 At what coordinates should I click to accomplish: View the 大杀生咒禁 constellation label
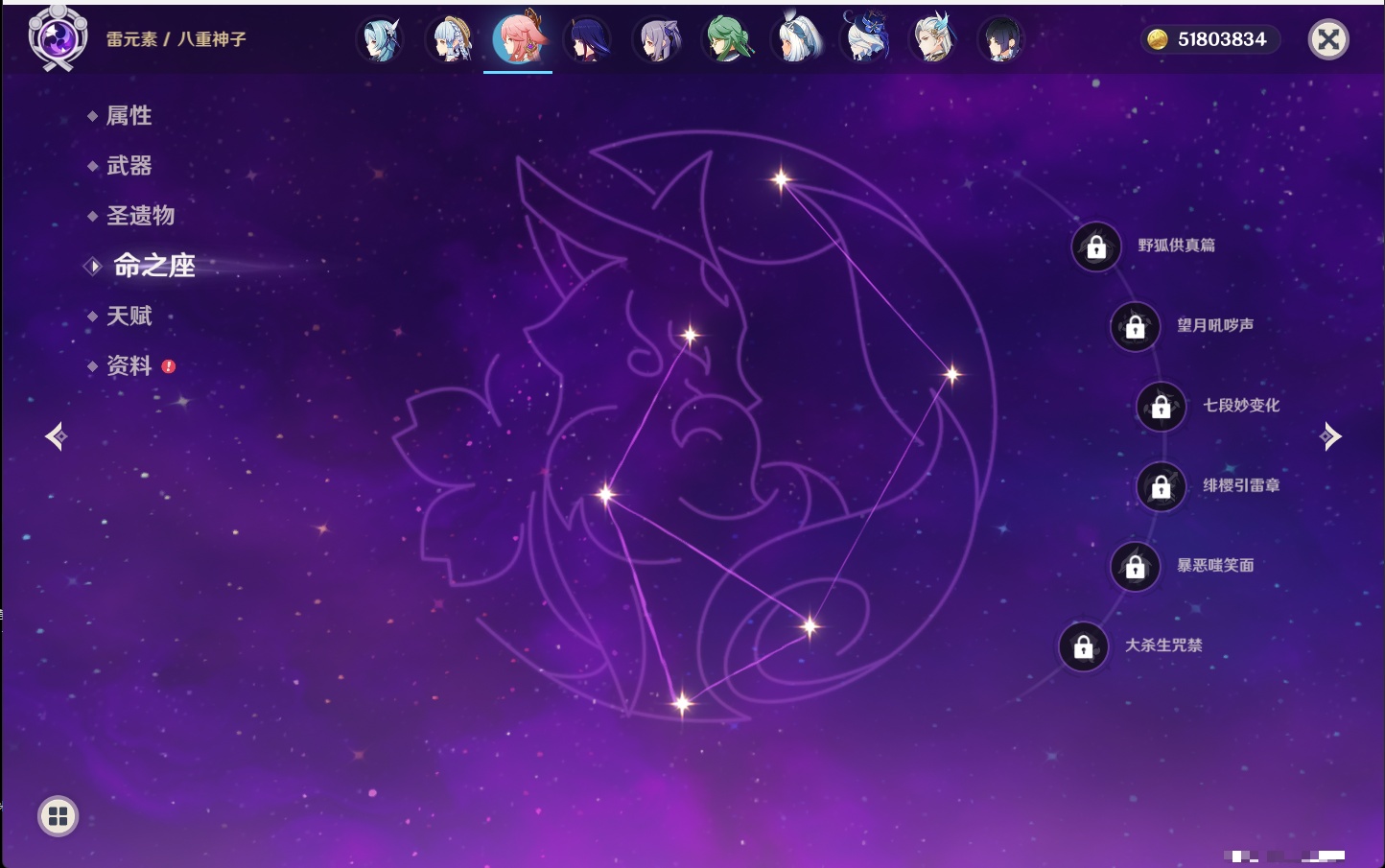(x=1163, y=645)
